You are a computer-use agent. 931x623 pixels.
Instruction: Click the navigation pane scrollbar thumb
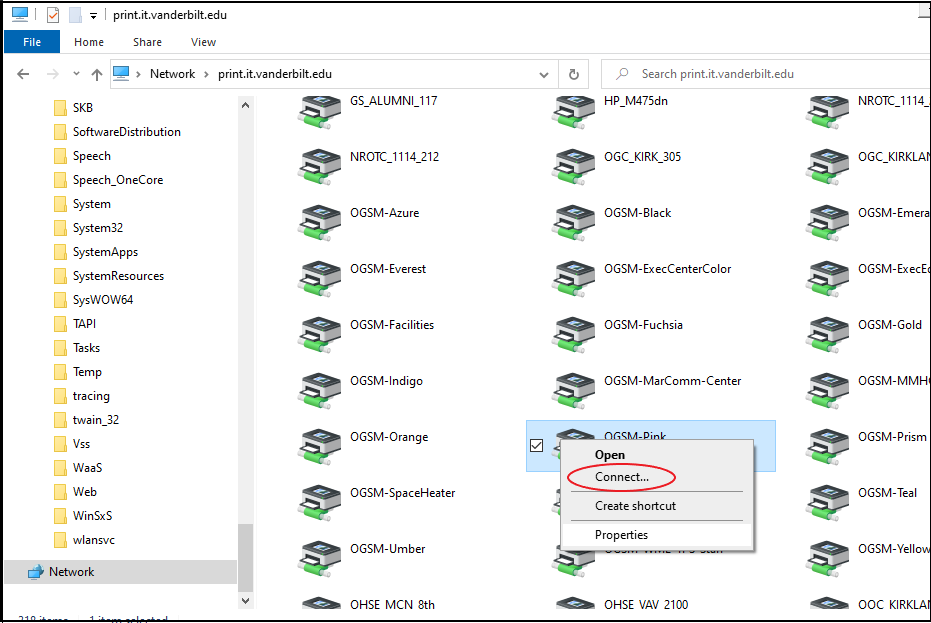(245, 558)
